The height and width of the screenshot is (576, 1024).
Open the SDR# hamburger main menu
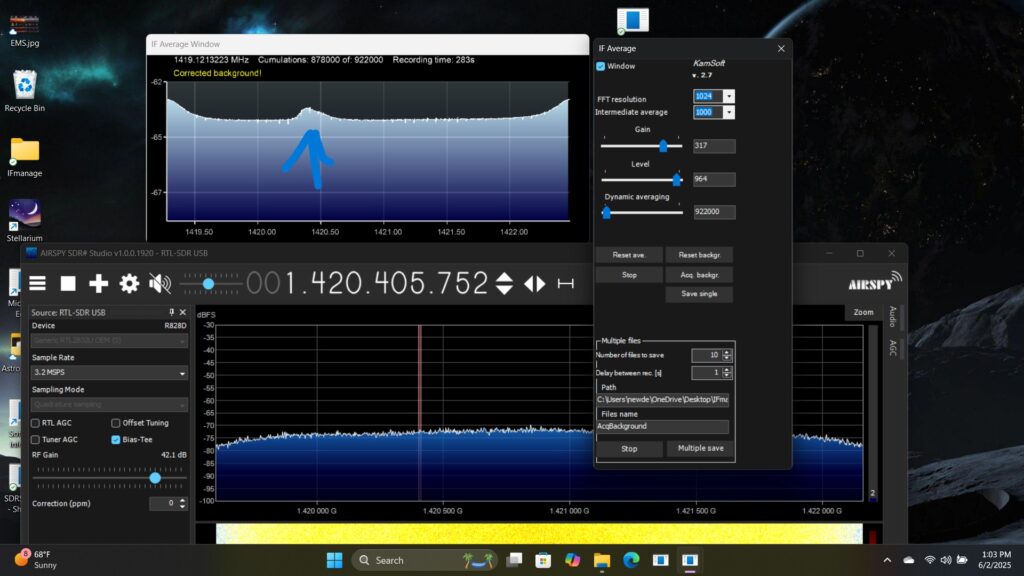point(37,284)
